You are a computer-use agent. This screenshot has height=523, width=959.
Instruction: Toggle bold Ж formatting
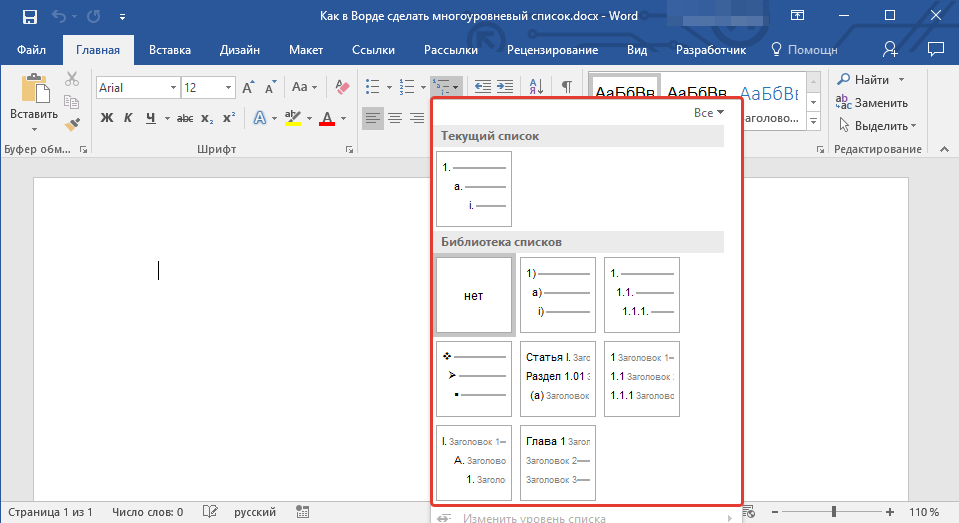[x=107, y=119]
